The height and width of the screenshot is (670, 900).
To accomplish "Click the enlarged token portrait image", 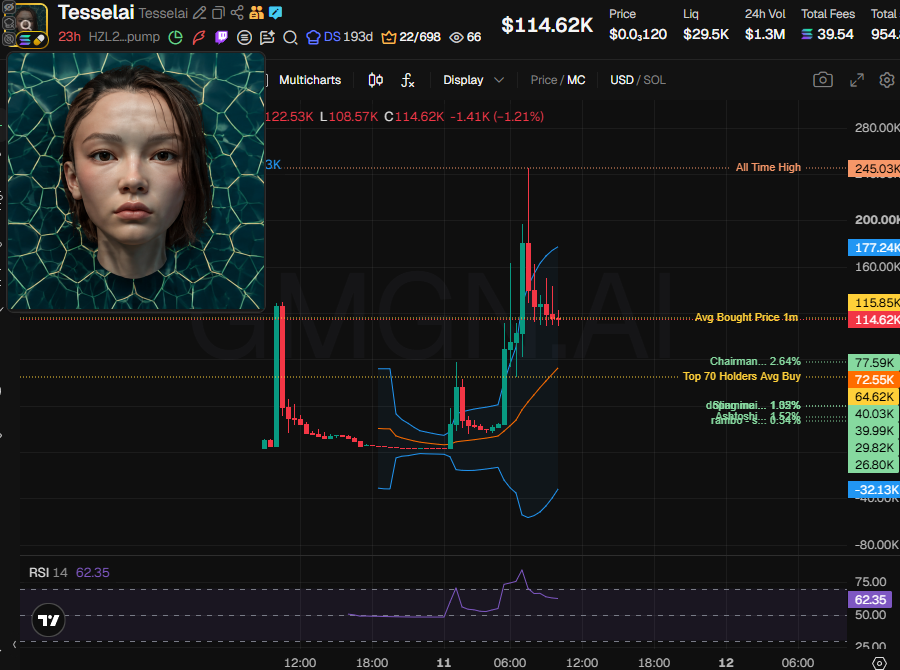I will [136, 181].
